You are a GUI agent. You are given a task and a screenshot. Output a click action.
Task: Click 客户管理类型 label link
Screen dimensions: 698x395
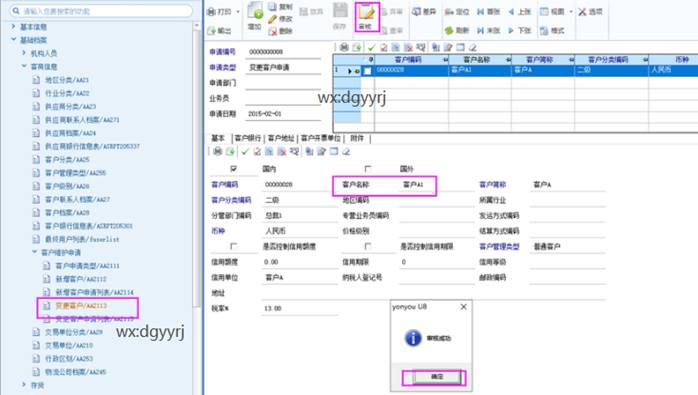point(499,246)
